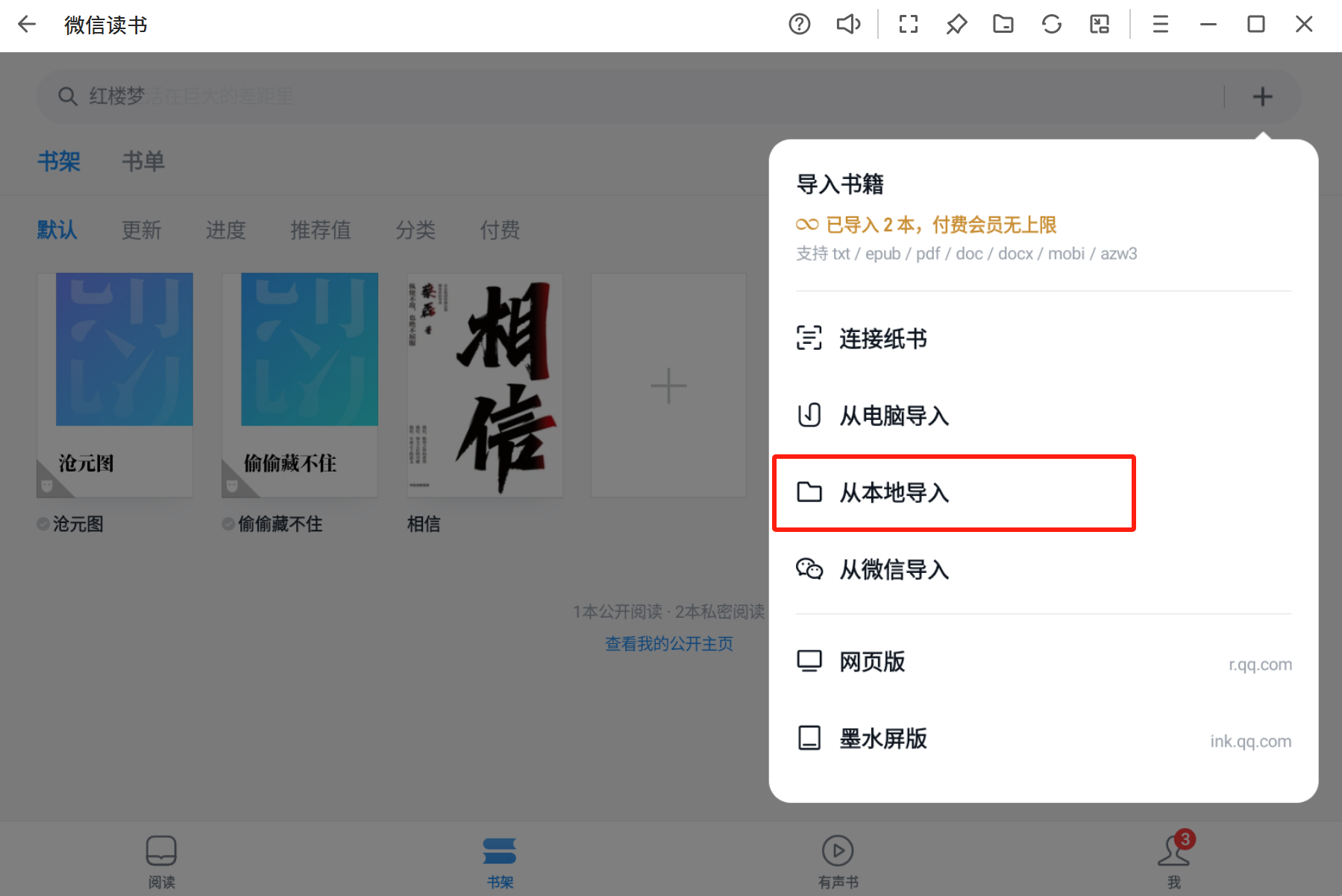Filter the shelf by 付费
The width and height of the screenshot is (1342, 896).
(500, 230)
